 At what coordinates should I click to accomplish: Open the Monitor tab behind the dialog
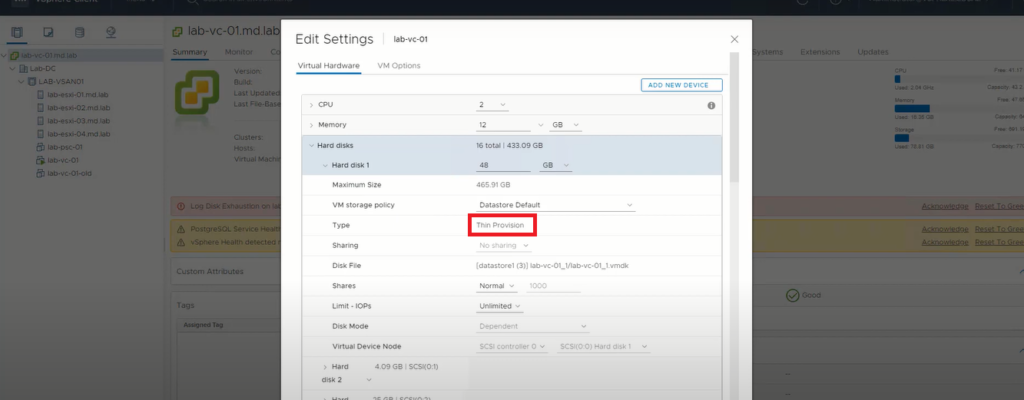coord(238,52)
